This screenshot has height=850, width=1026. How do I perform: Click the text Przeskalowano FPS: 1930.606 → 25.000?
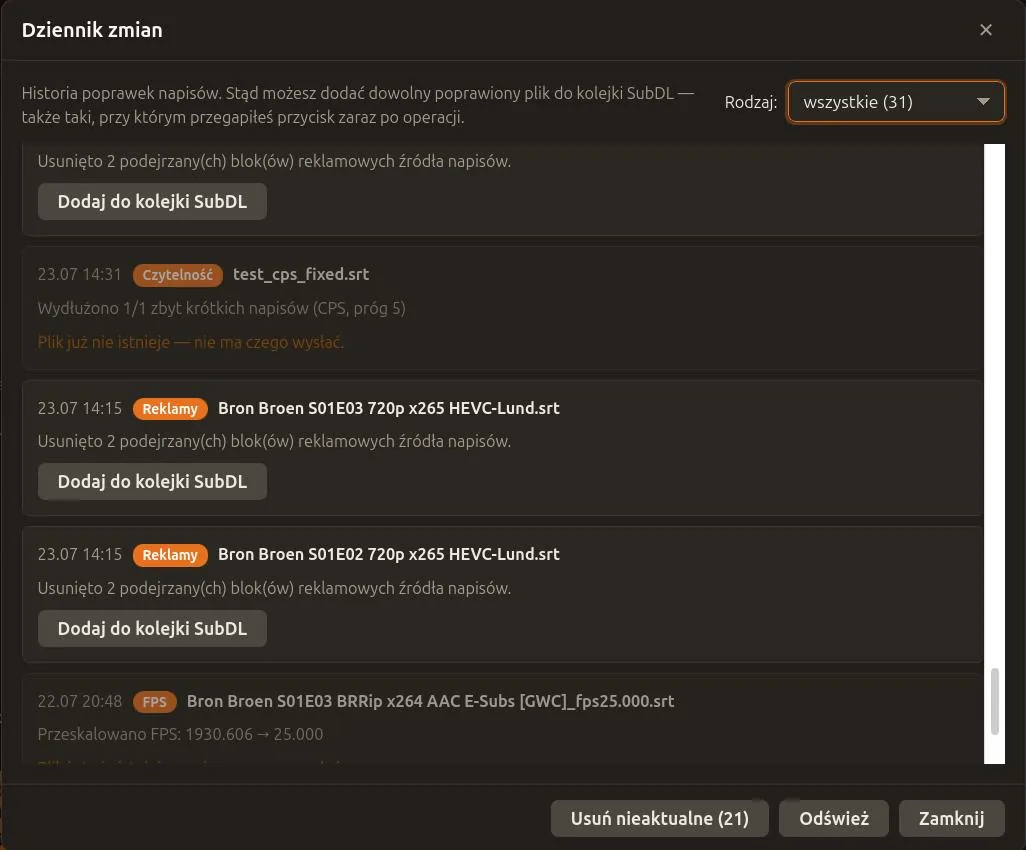(180, 734)
